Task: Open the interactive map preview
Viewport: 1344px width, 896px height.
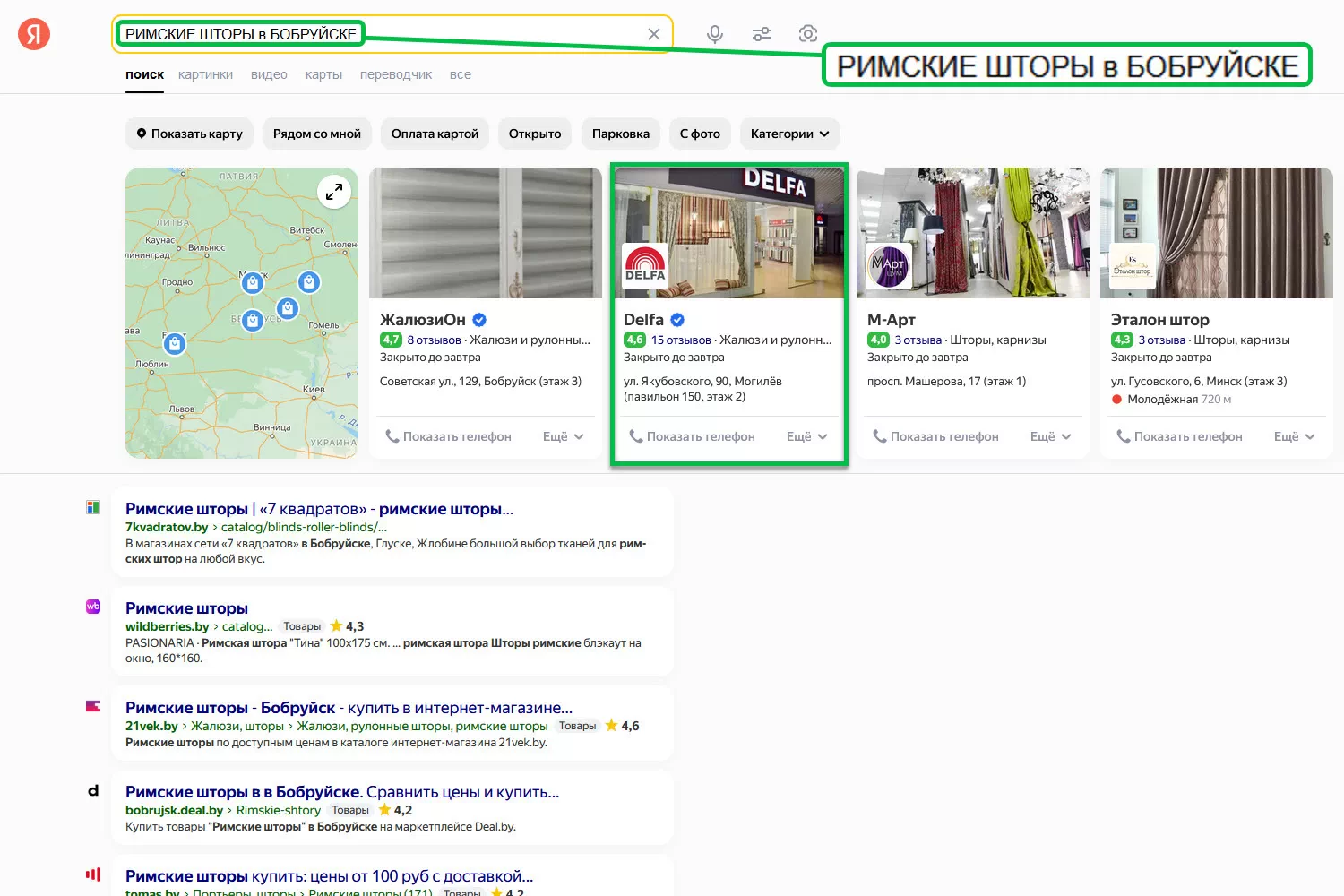Action: (x=242, y=313)
